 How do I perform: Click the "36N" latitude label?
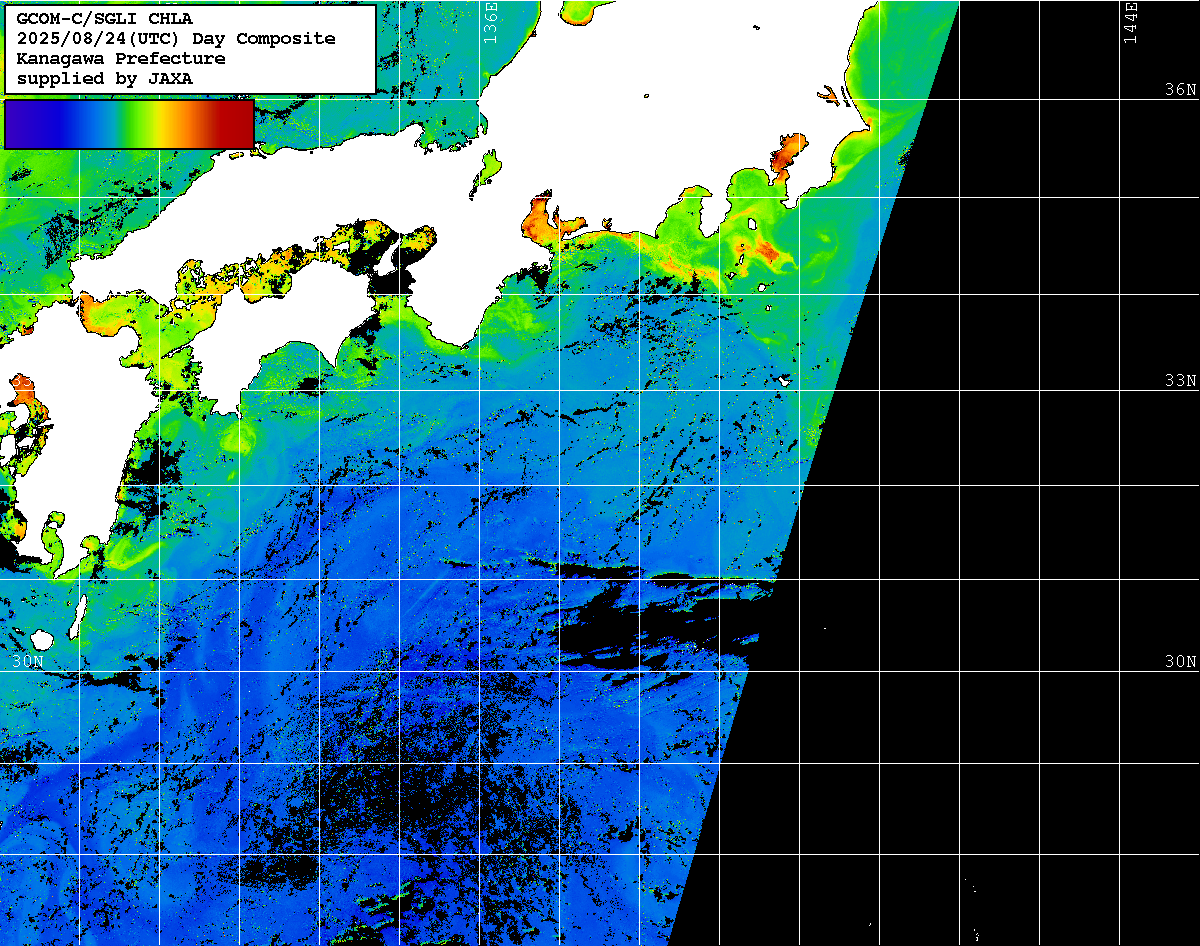pyautogui.click(x=1180, y=89)
